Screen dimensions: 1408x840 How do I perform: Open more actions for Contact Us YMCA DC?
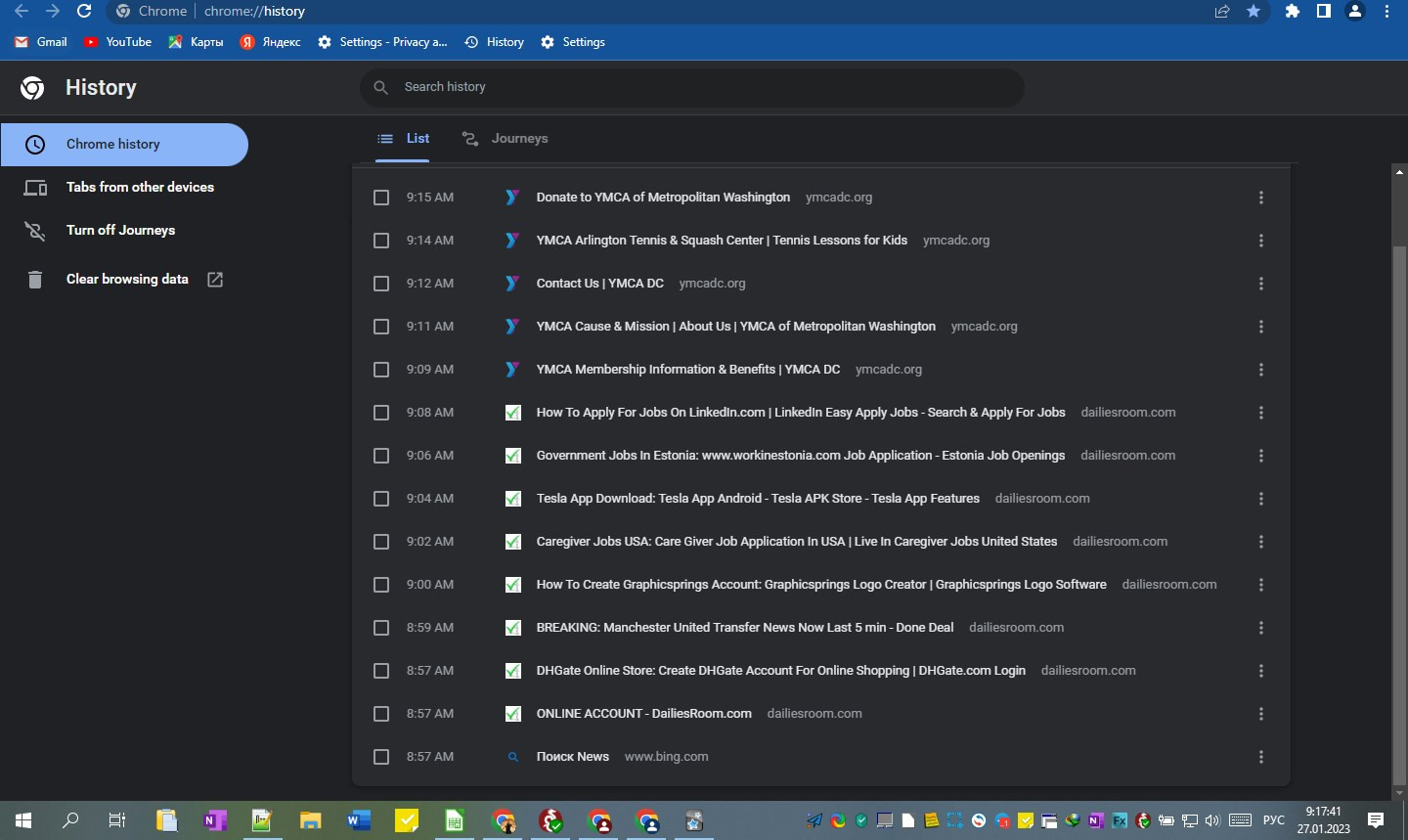tap(1261, 284)
